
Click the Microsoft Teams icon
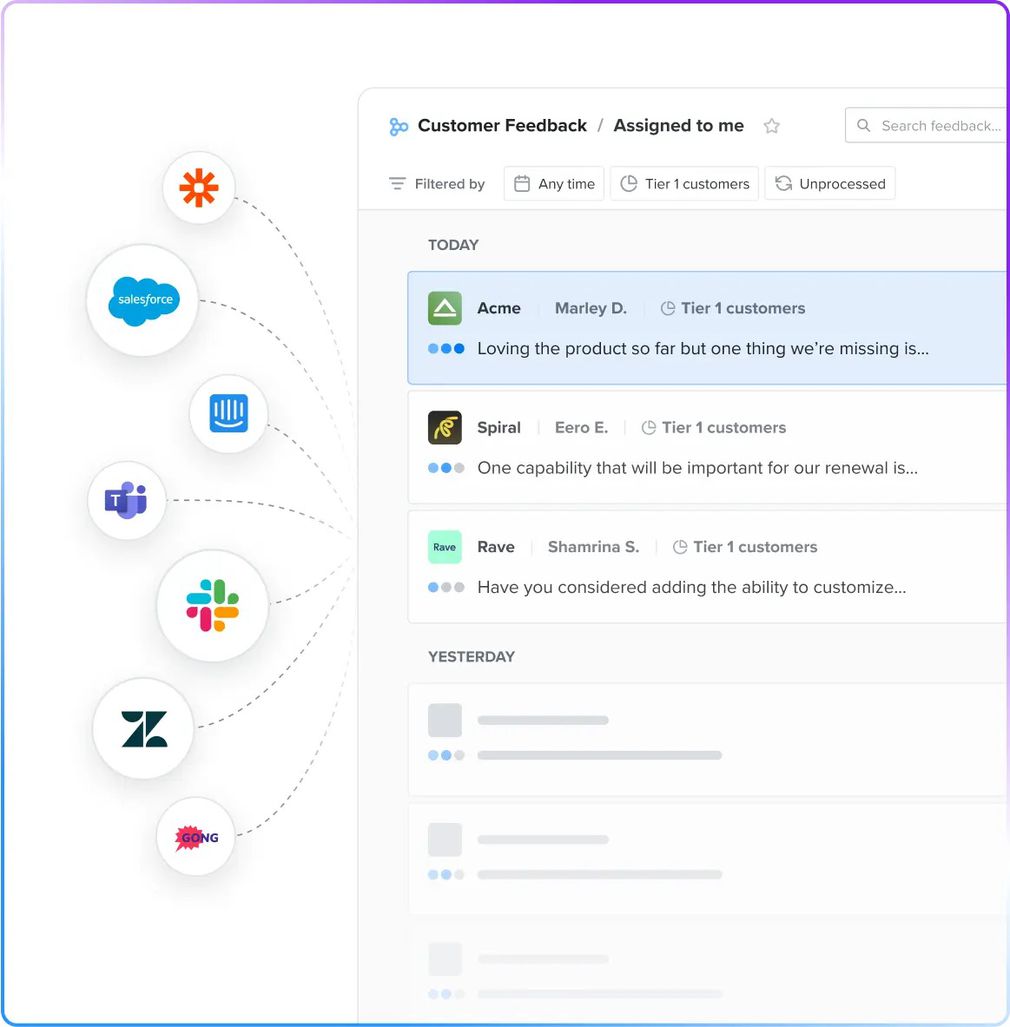(127, 500)
